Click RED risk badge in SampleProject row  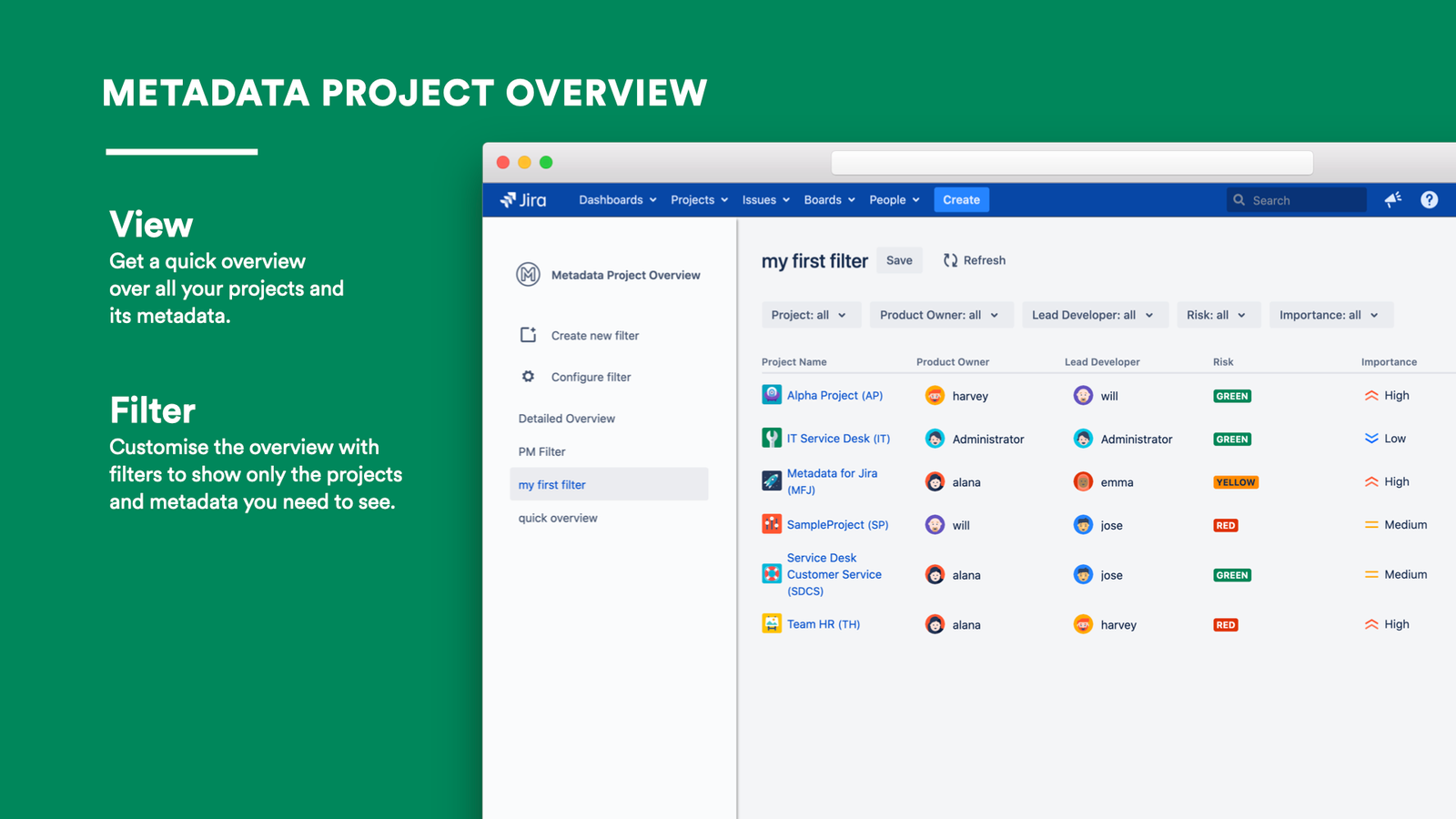tap(1226, 525)
